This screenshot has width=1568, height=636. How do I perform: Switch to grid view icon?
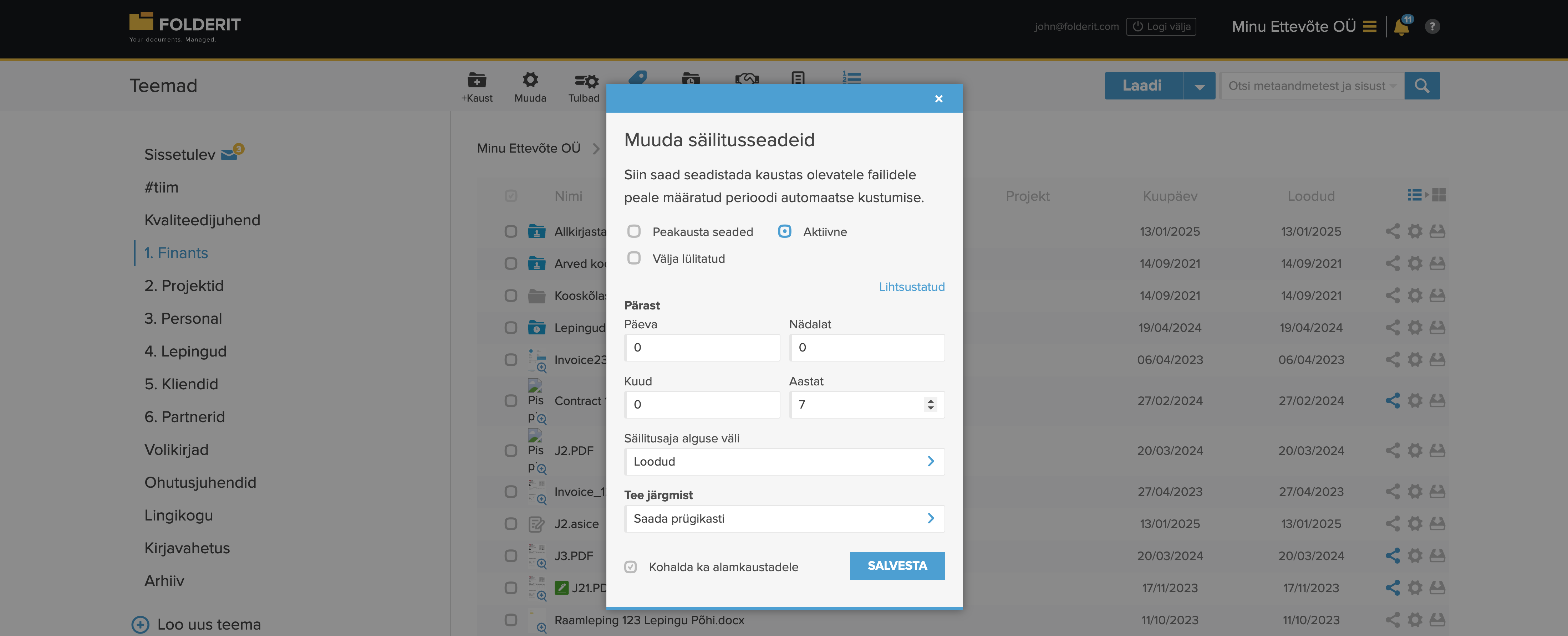click(1439, 195)
